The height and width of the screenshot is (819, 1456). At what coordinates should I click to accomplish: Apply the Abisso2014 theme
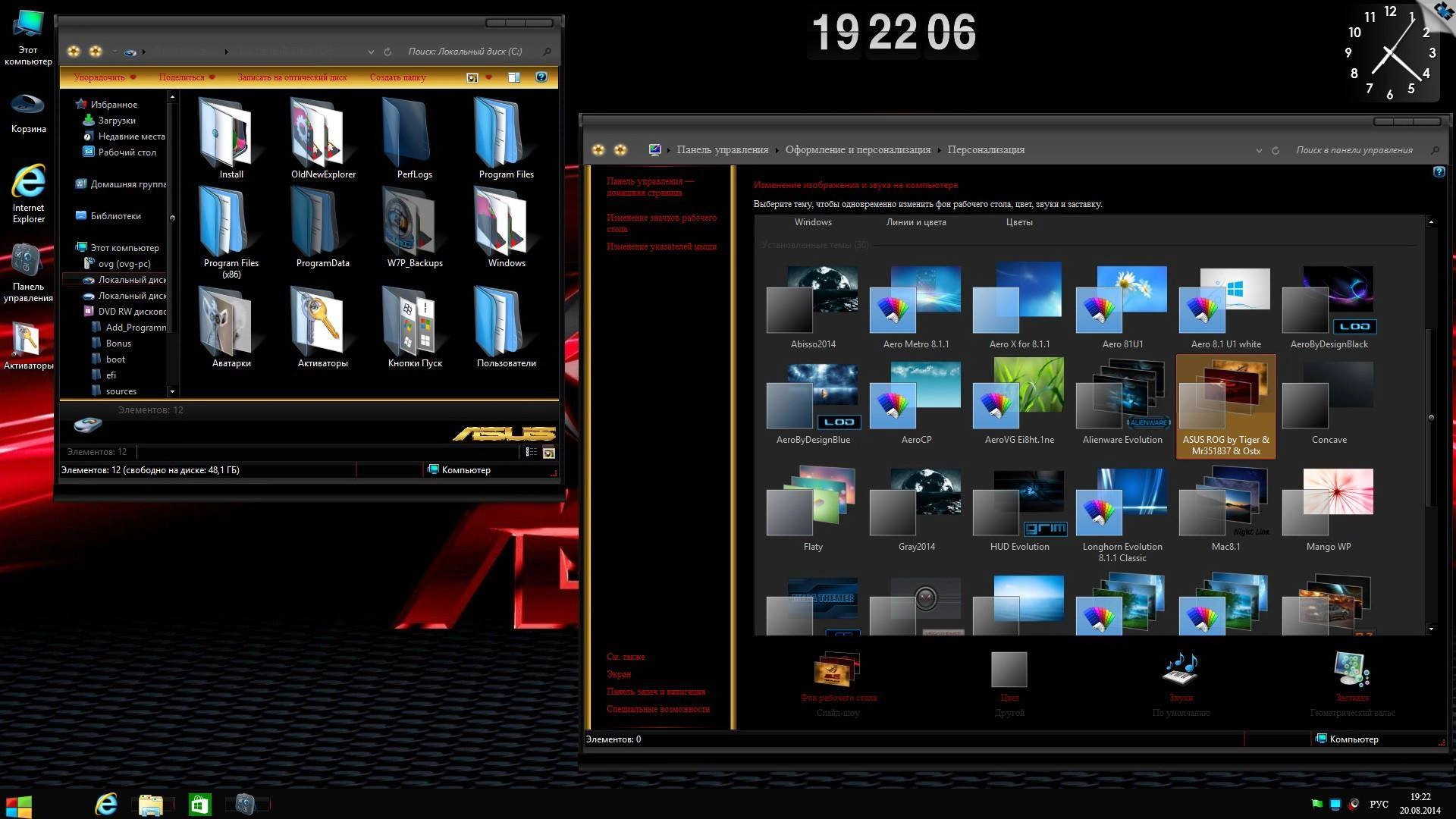coord(813,307)
